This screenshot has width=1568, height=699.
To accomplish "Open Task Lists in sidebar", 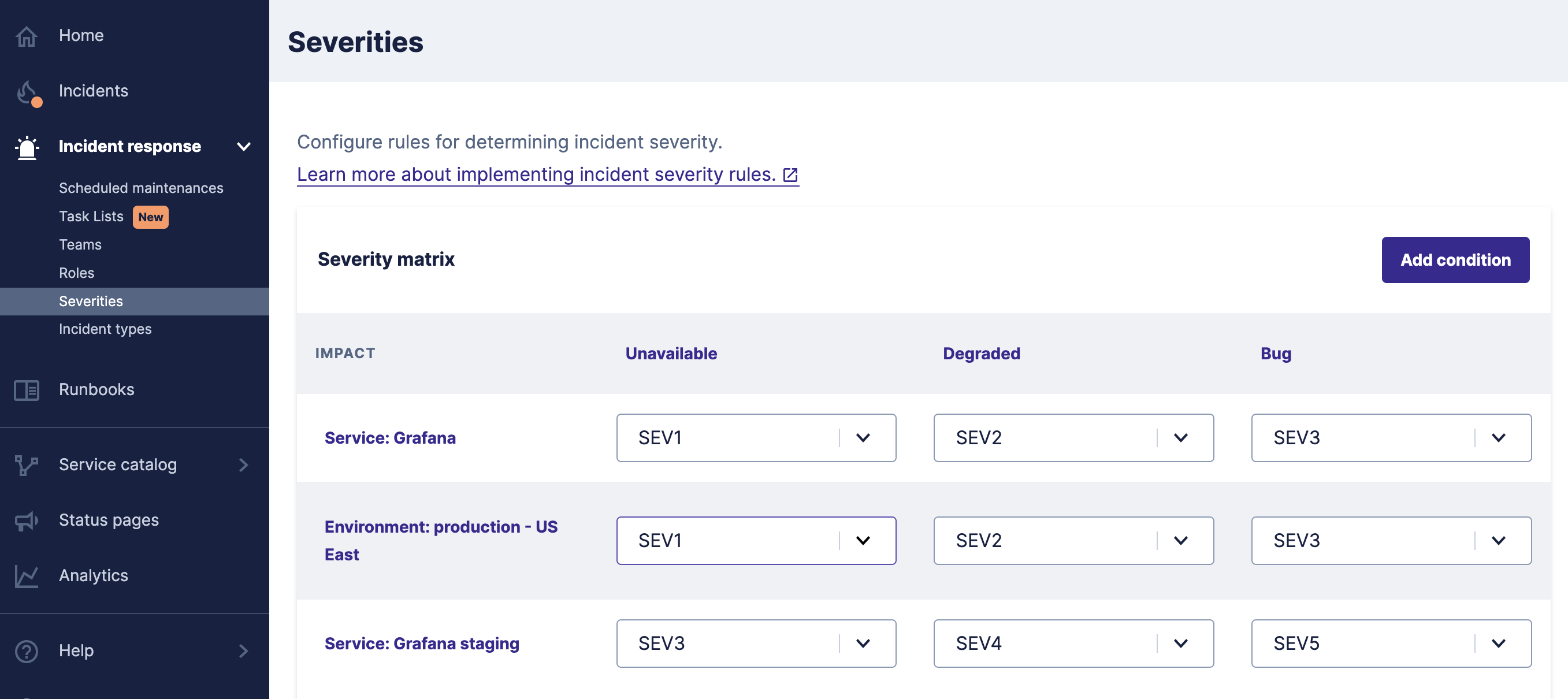I will [x=91, y=217].
